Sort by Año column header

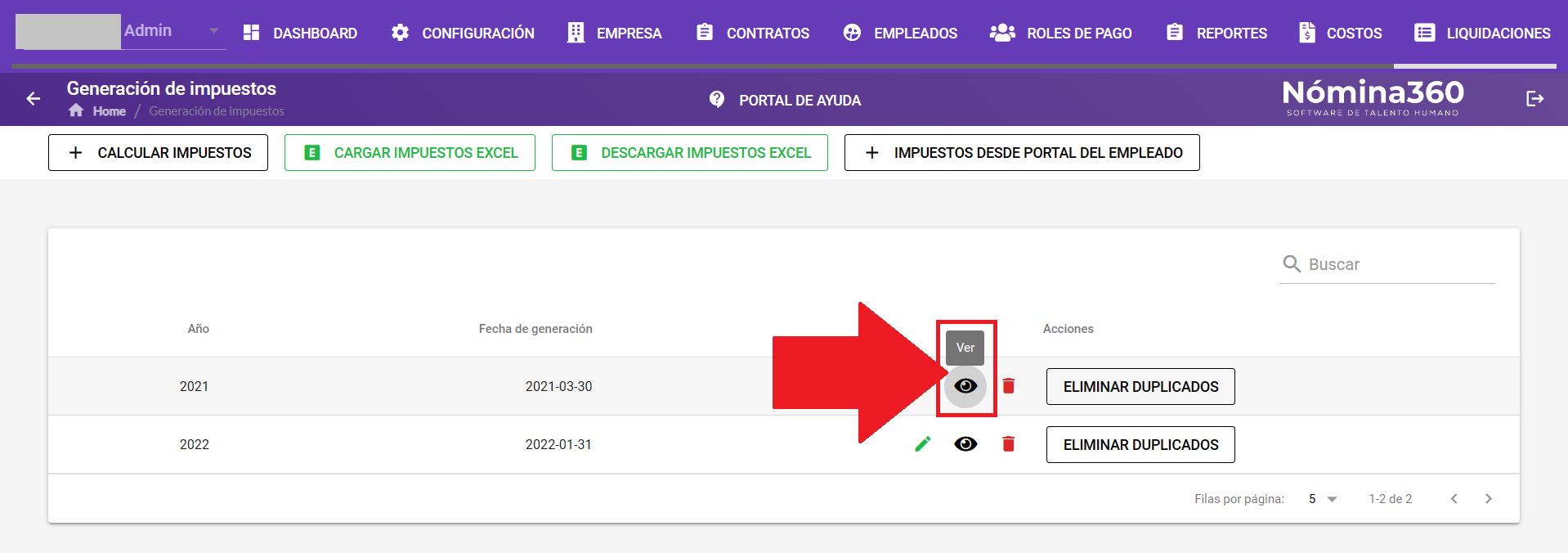(x=199, y=329)
